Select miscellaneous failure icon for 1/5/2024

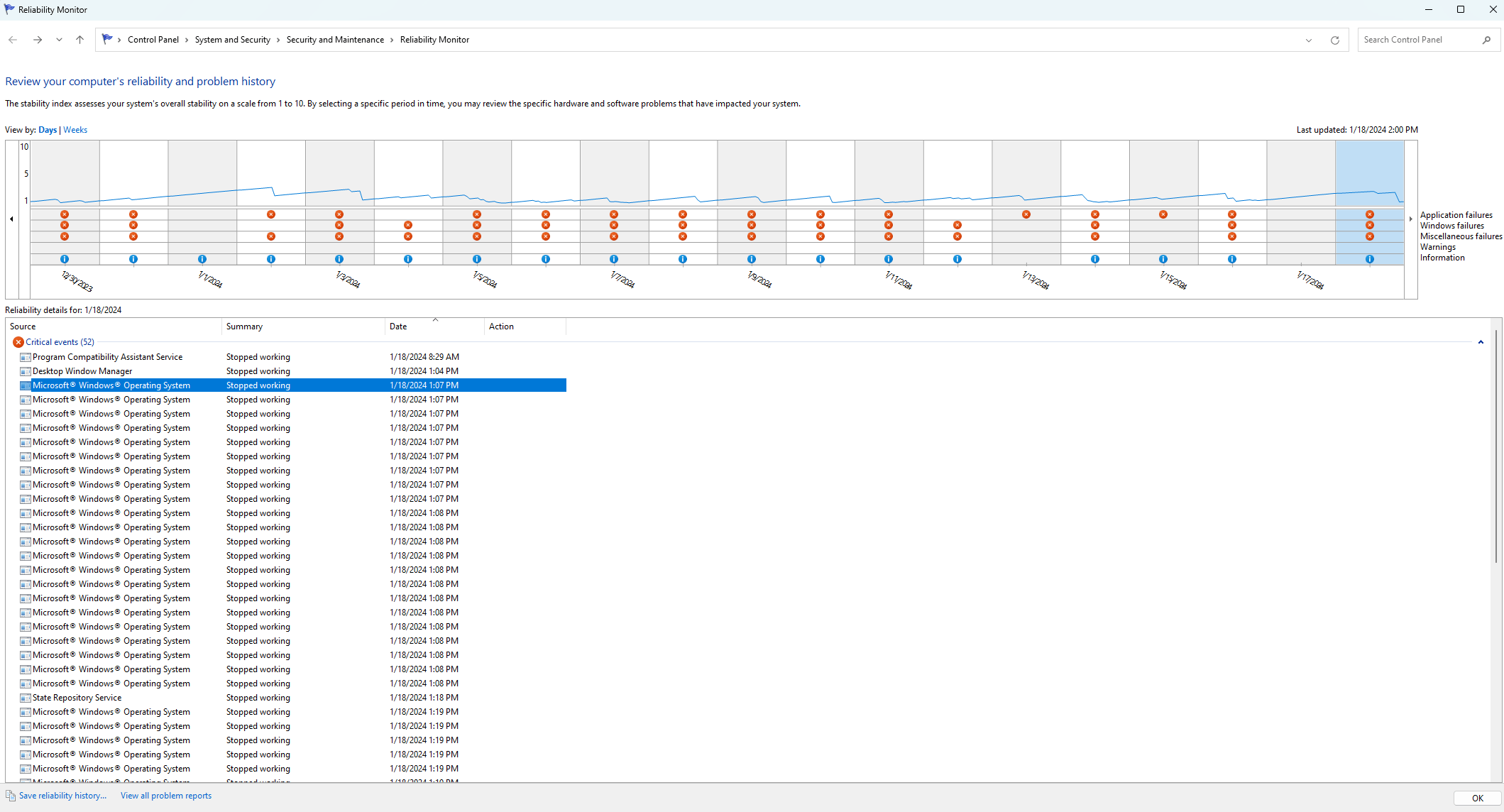[477, 236]
